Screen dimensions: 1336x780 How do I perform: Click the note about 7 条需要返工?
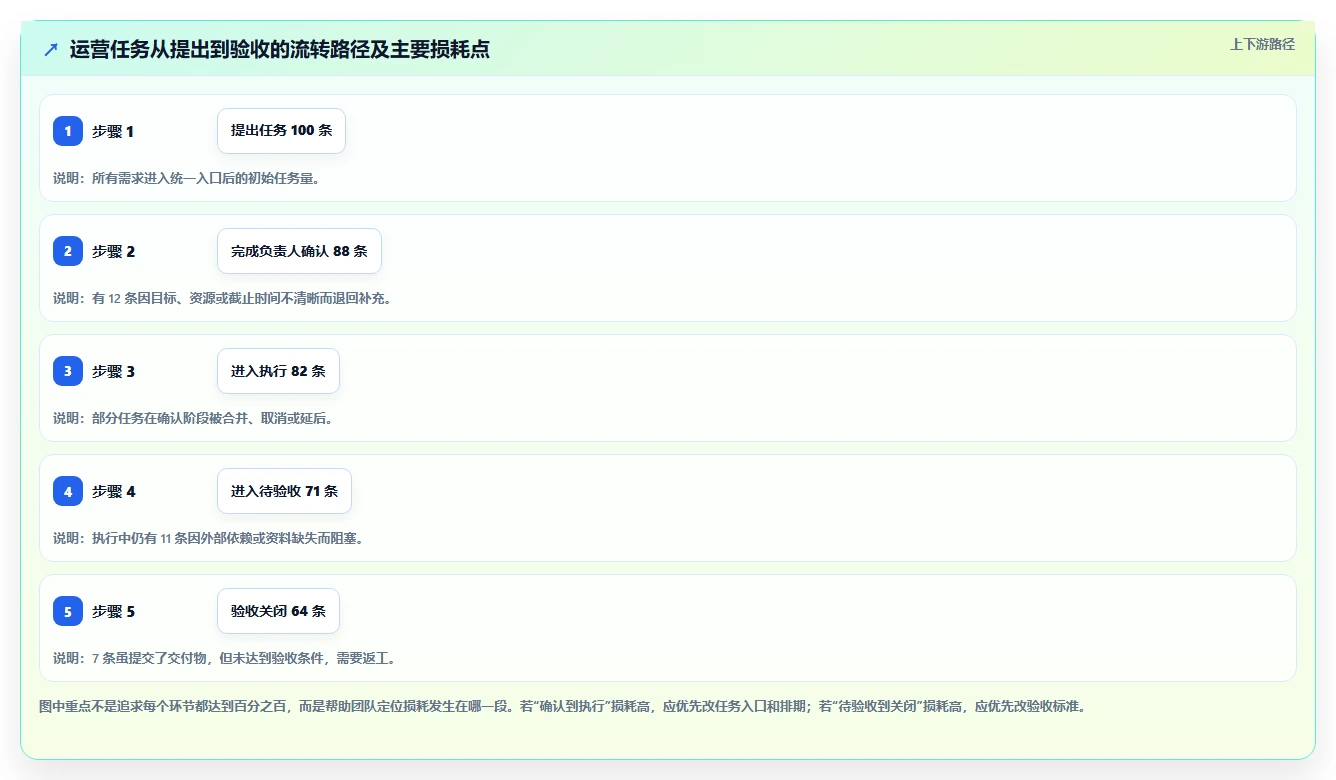click(x=225, y=658)
